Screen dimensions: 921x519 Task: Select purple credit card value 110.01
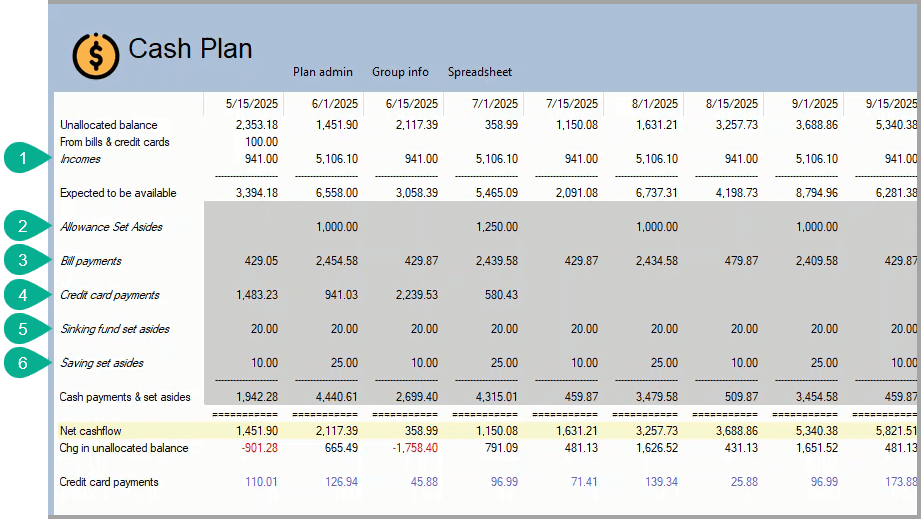(261, 483)
